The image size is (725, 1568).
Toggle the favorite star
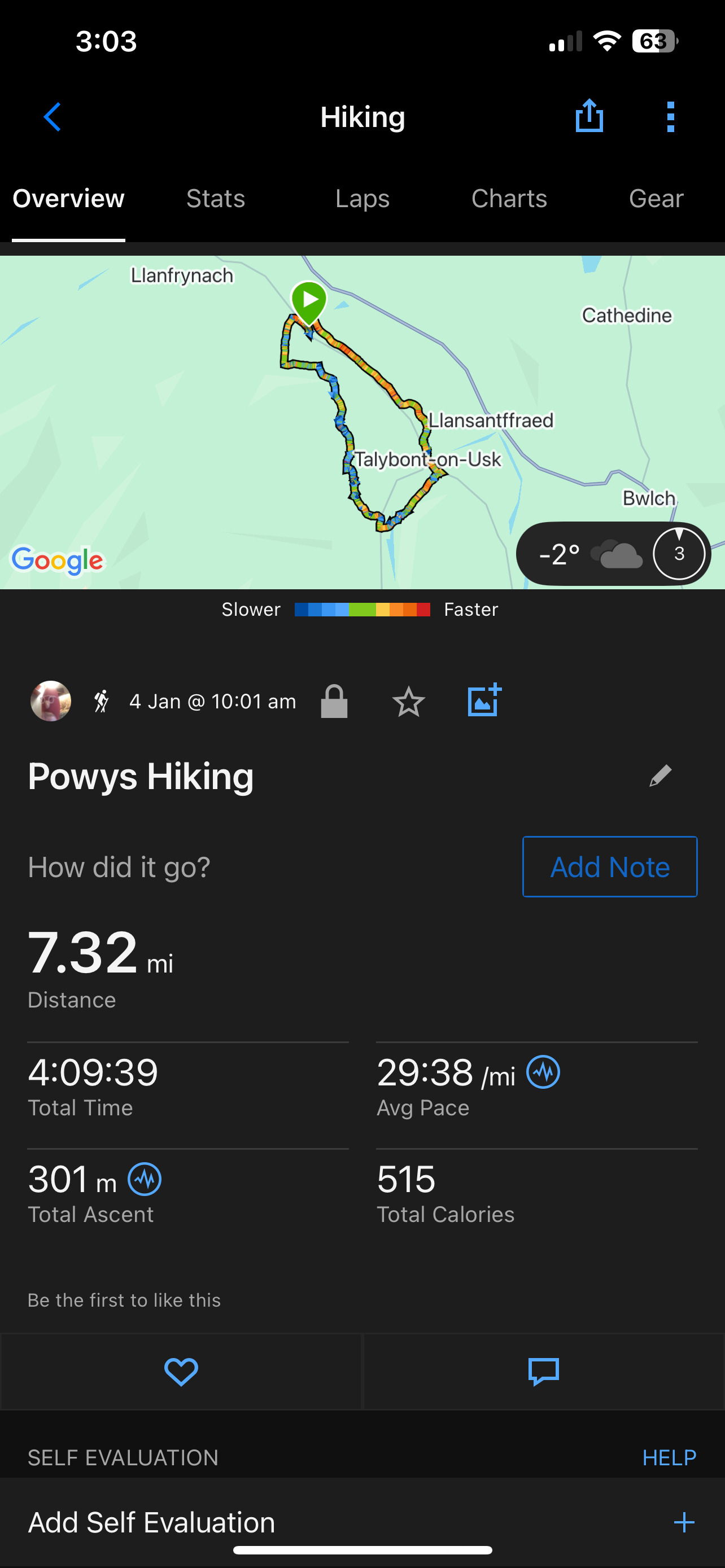408,702
